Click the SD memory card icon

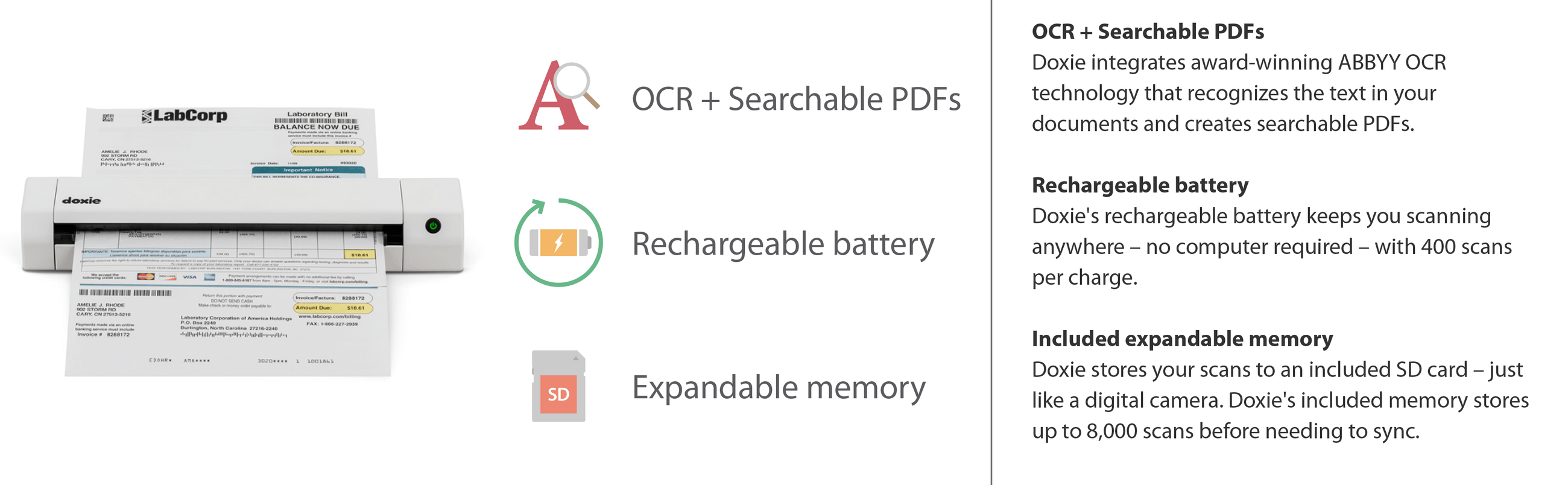558,387
